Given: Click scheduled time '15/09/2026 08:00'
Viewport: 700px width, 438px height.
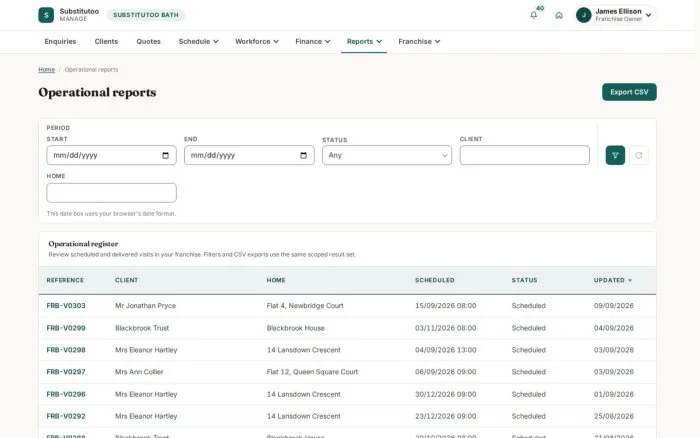Looking at the screenshot, I should point(446,306).
